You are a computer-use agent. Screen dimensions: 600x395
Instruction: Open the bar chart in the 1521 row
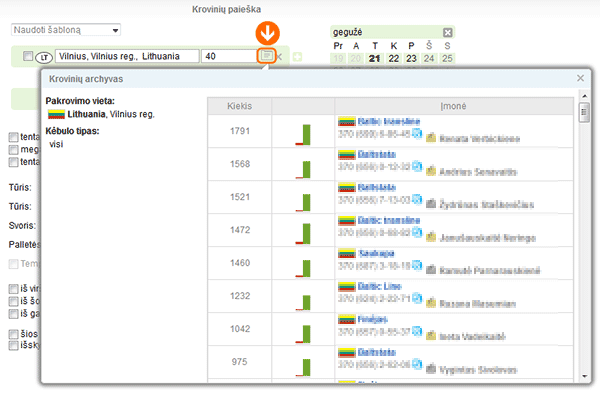click(303, 202)
